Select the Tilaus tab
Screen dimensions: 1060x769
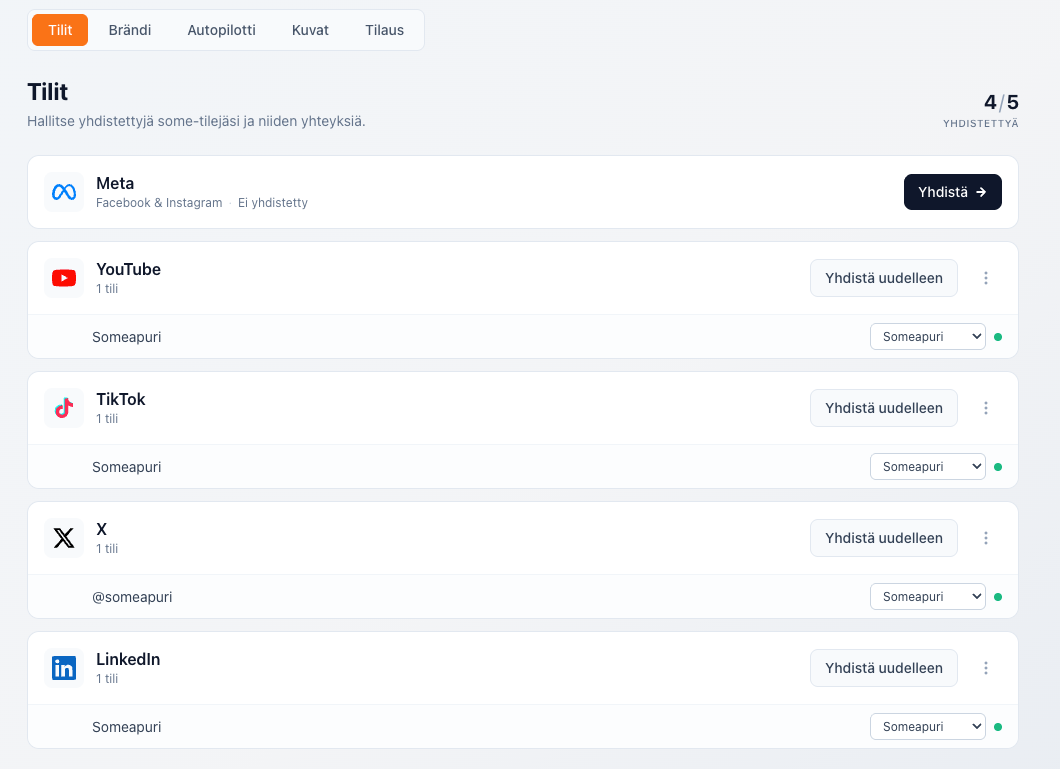385,30
